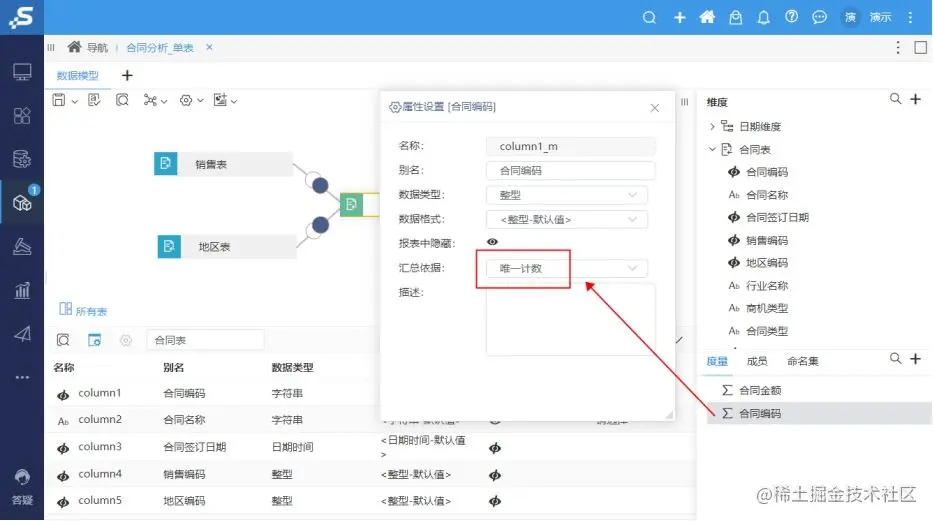Click the green 合同表 node icon
Screen dimensions: 933x521
(x=351, y=205)
